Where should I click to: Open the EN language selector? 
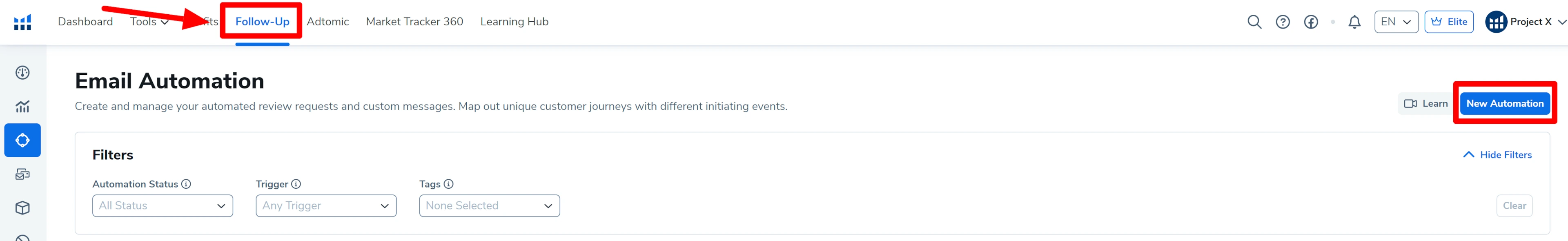pos(1396,22)
